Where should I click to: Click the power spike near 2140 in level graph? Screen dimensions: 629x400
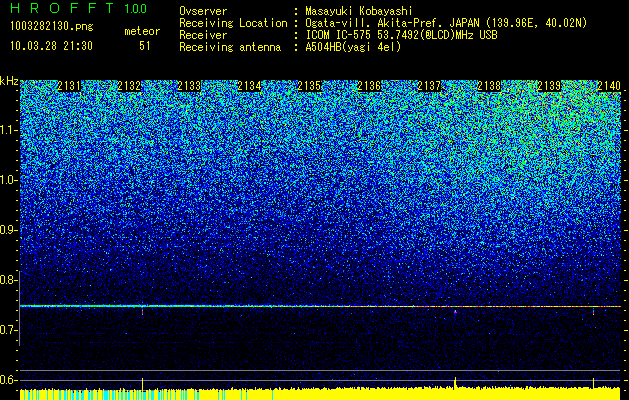point(593,383)
